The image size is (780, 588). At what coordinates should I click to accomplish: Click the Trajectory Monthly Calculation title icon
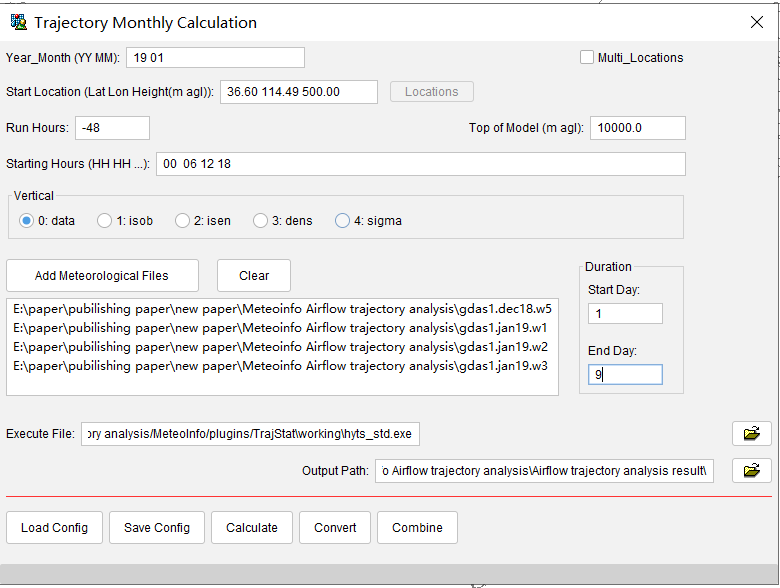(x=17, y=22)
